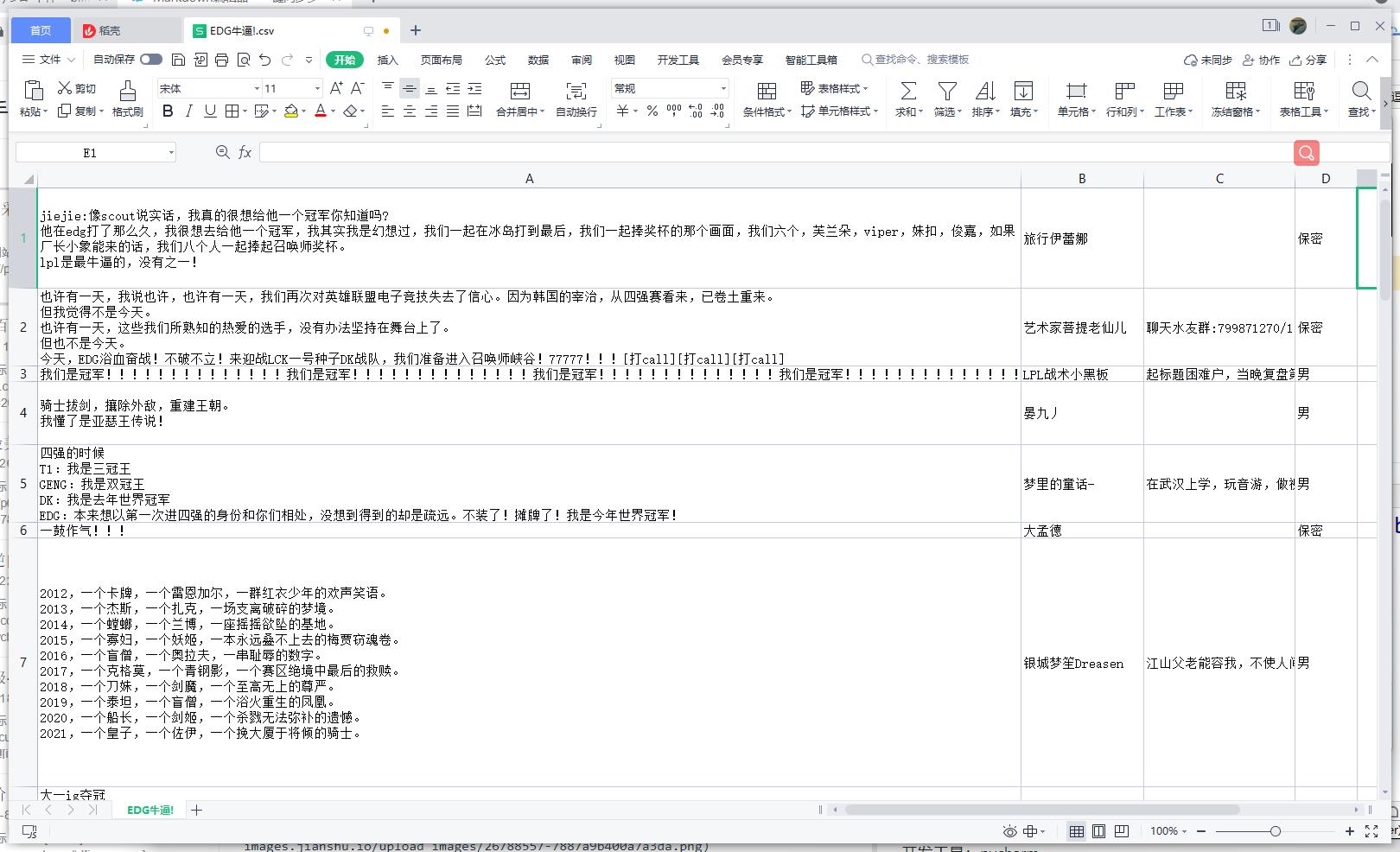Click the Paste clipboard icon
This screenshot has width=1400, height=852.
[x=33, y=91]
